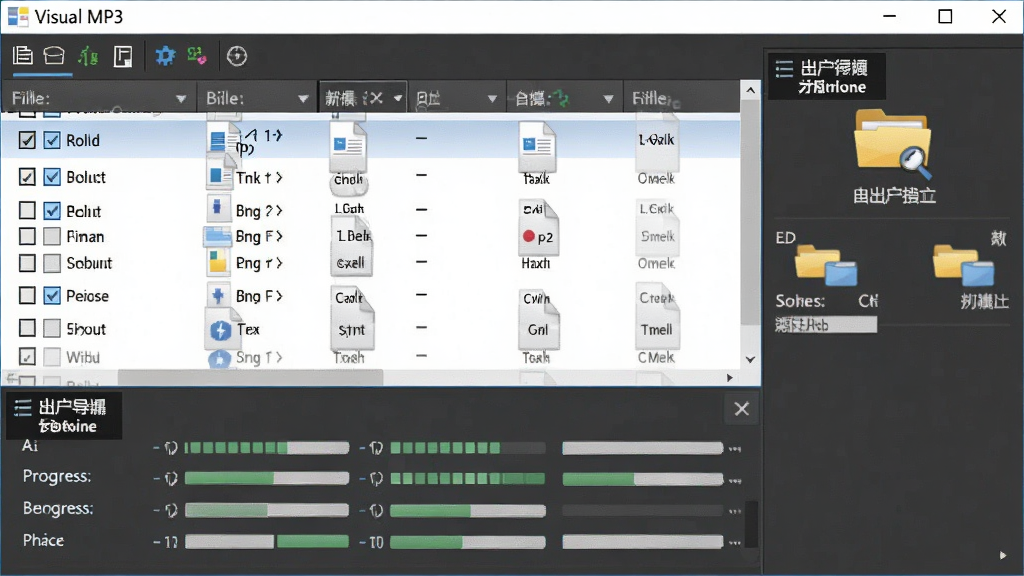Click the horizontal scrollbar right arrow

[x=730, y=377]
